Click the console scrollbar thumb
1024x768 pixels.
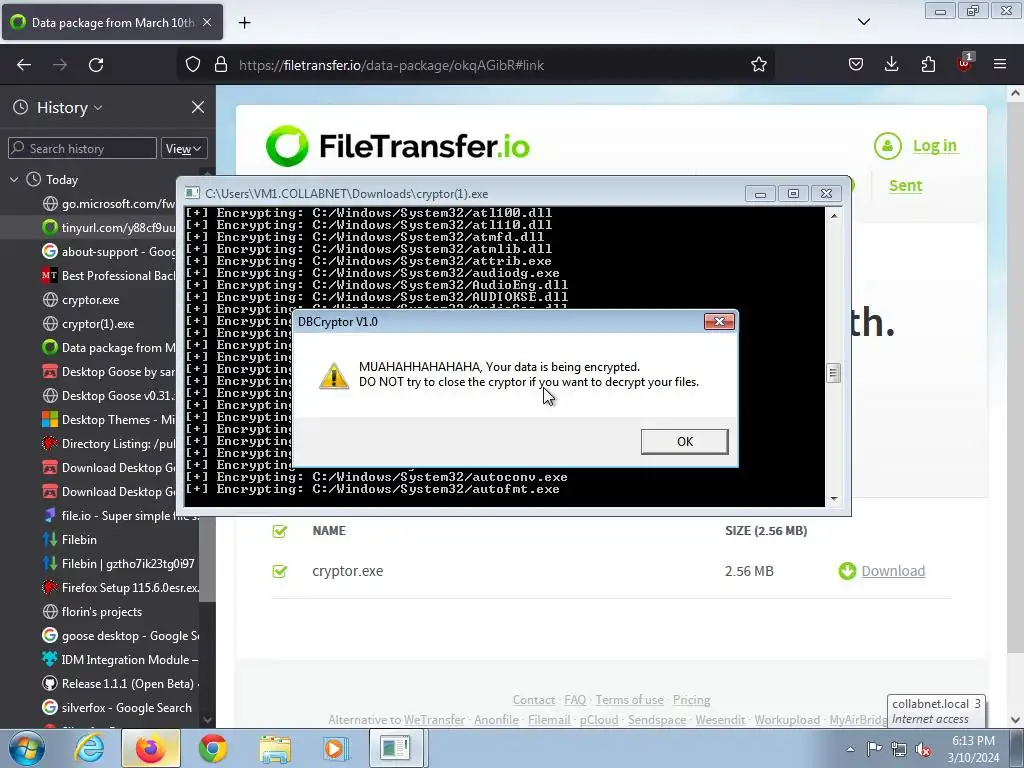(x=833, y=373)
